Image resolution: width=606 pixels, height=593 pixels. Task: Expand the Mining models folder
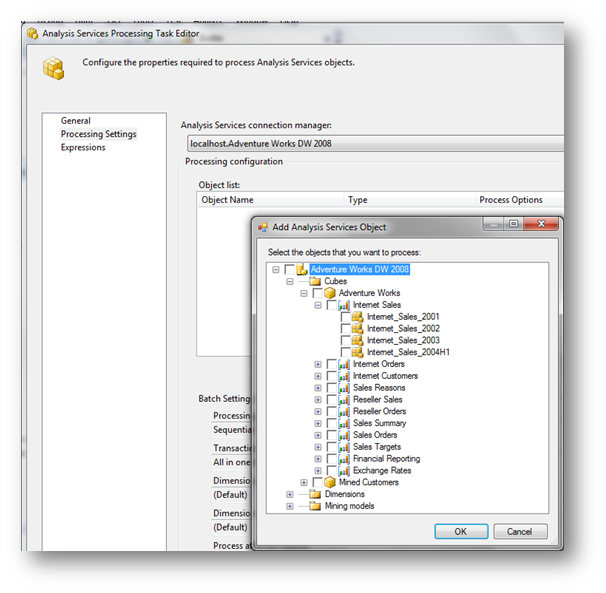point(290,506)
